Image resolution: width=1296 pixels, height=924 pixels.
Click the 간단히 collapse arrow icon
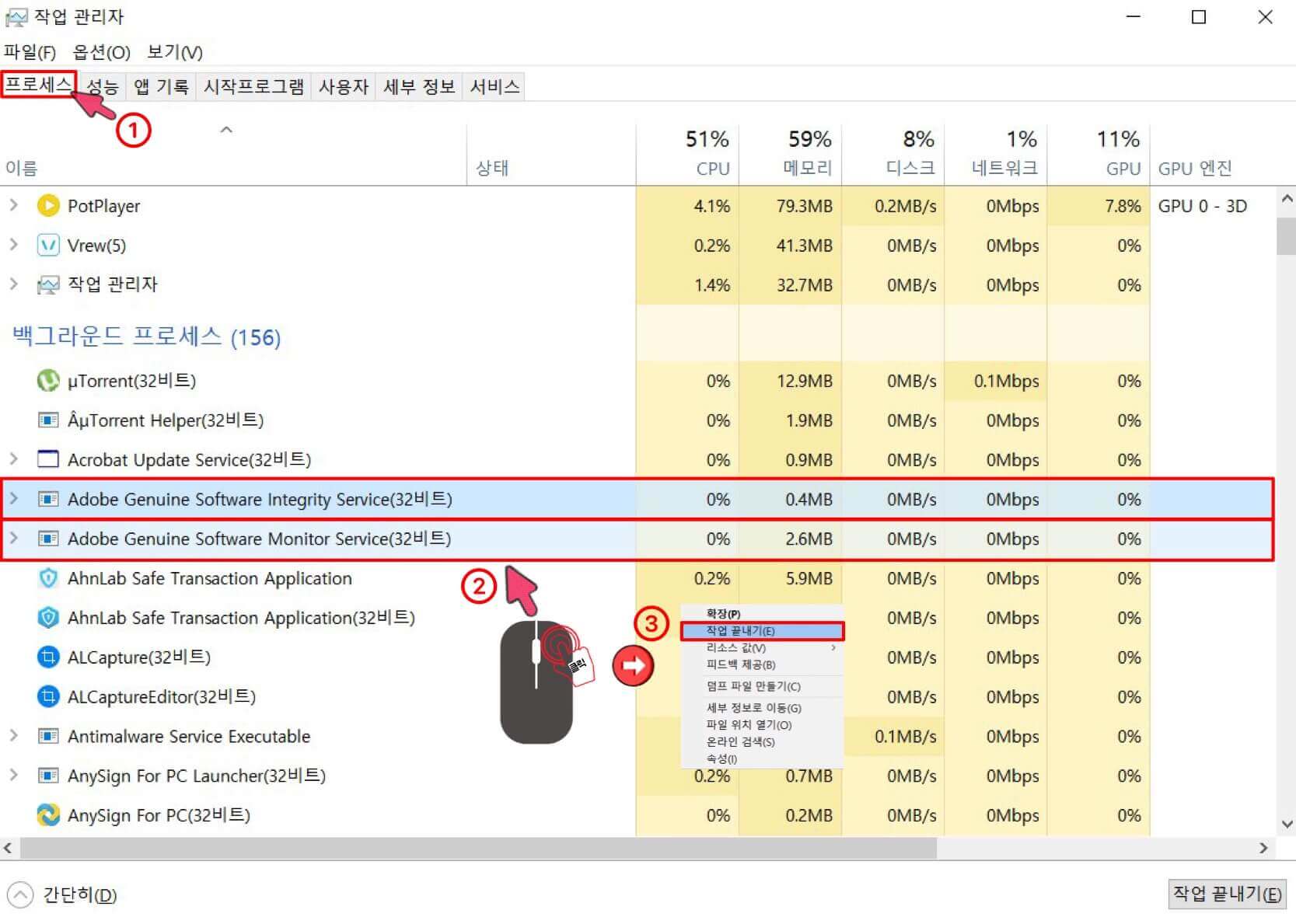[x=20, y=895]
